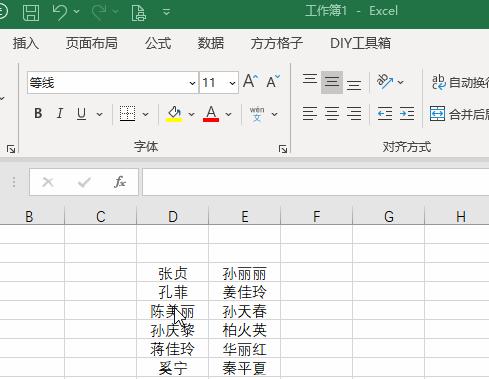Select column E header
The image size is (489, 379).
(x=245, y=217)
